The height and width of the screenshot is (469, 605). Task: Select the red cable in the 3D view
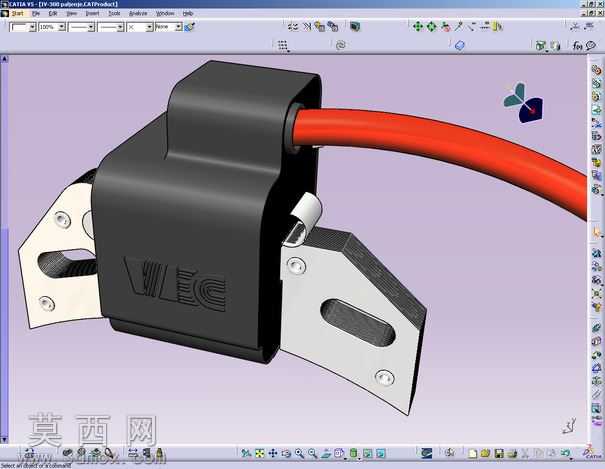[x=444, y=145]
